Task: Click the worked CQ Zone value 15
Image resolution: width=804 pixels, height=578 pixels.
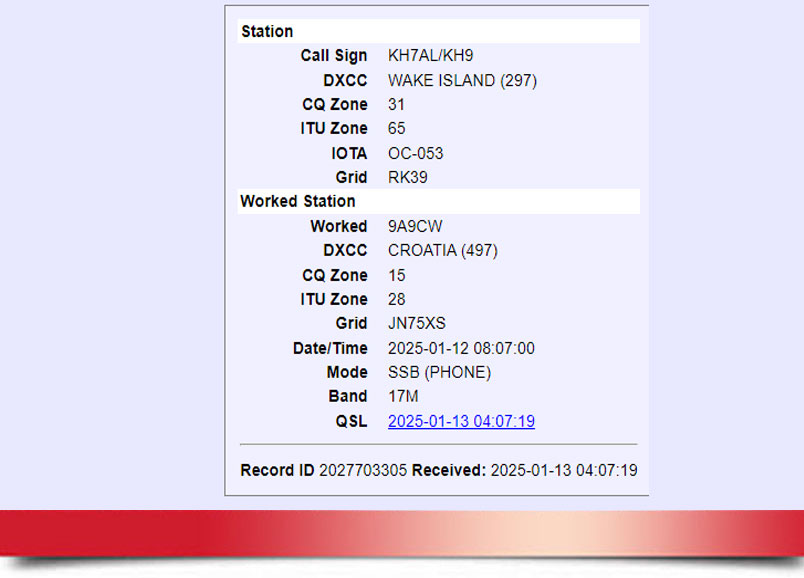Action: tap(397, 276)
